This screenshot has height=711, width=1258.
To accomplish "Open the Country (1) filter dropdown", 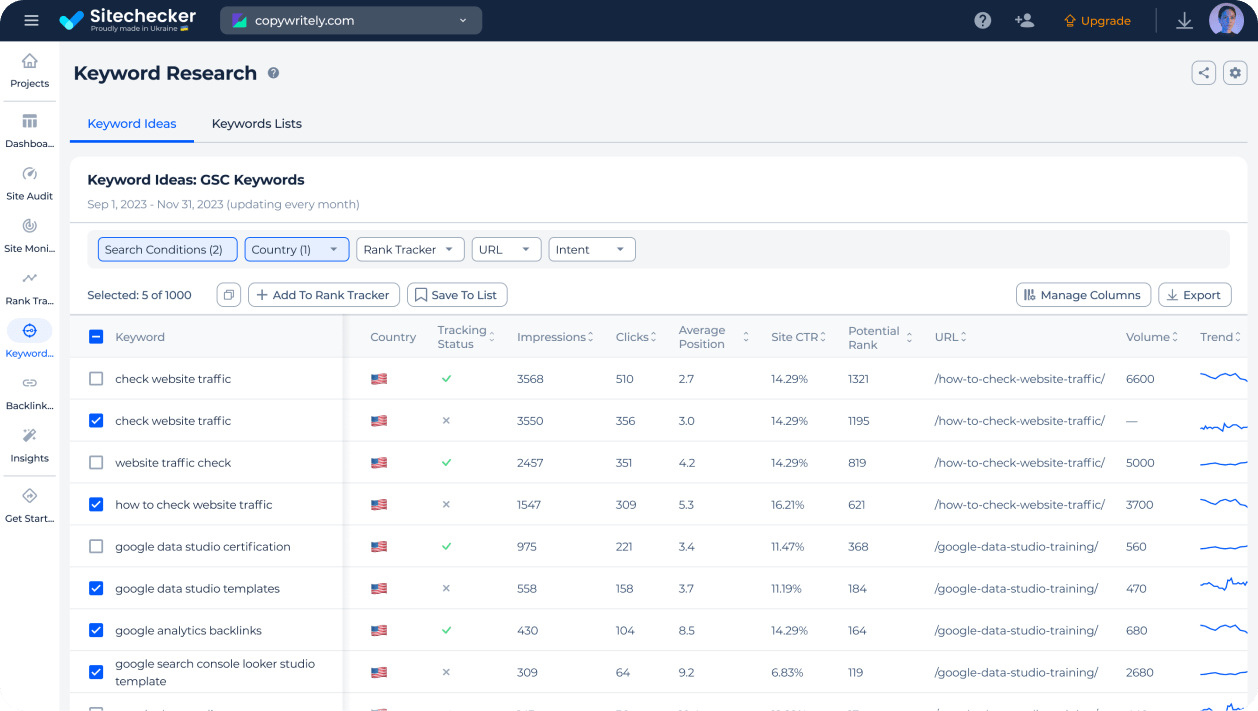I will [x=297, y=250].
